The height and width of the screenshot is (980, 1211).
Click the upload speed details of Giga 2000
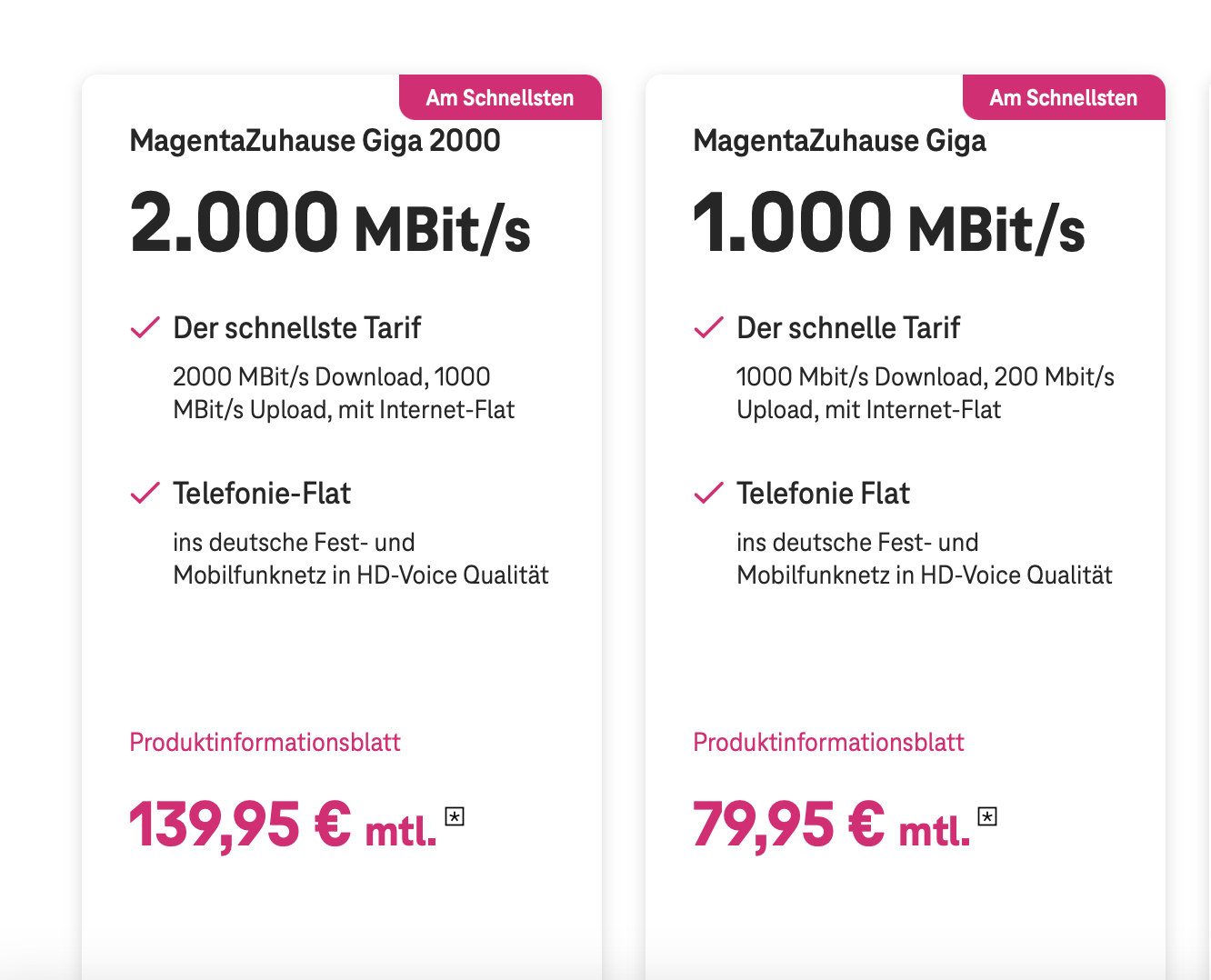[344, 393]
